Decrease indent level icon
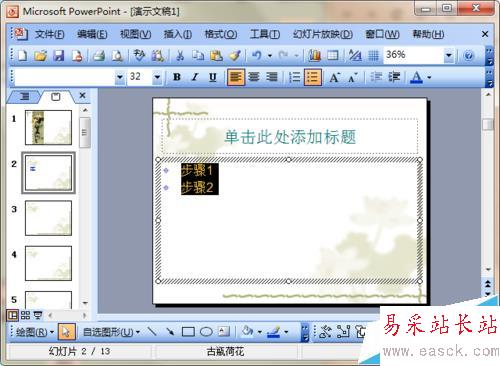The width and height of the screenshot is (500, 366). coord(376,77)
